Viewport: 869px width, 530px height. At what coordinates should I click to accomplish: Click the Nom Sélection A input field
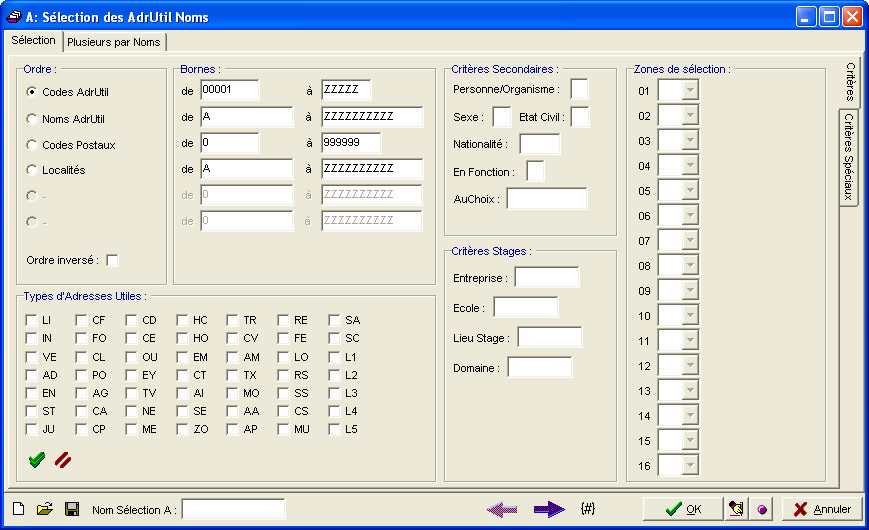point(234,509)
